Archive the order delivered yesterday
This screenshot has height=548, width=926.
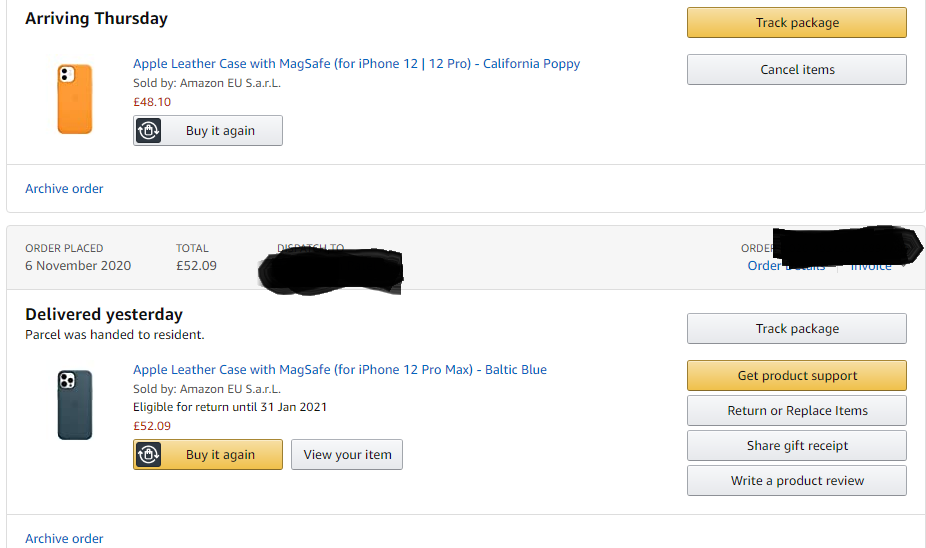pos(64,539)
